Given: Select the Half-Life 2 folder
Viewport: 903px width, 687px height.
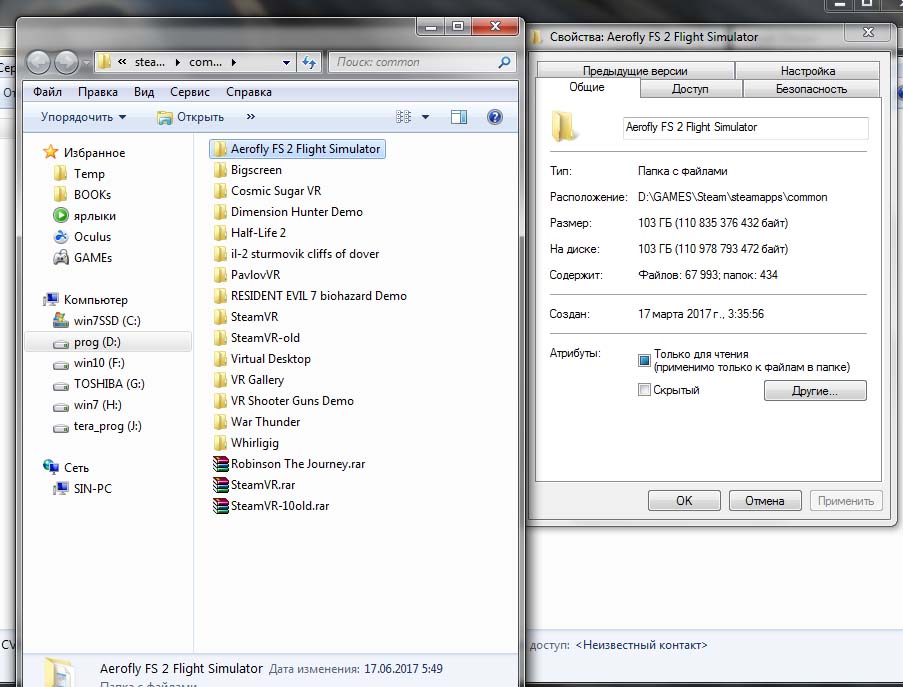Looking at the screenshot, I should coord(250,233).
